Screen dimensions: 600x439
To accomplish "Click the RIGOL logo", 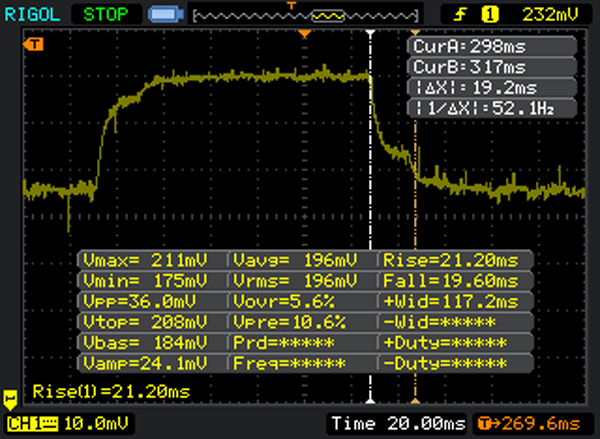I will (32, 15).
